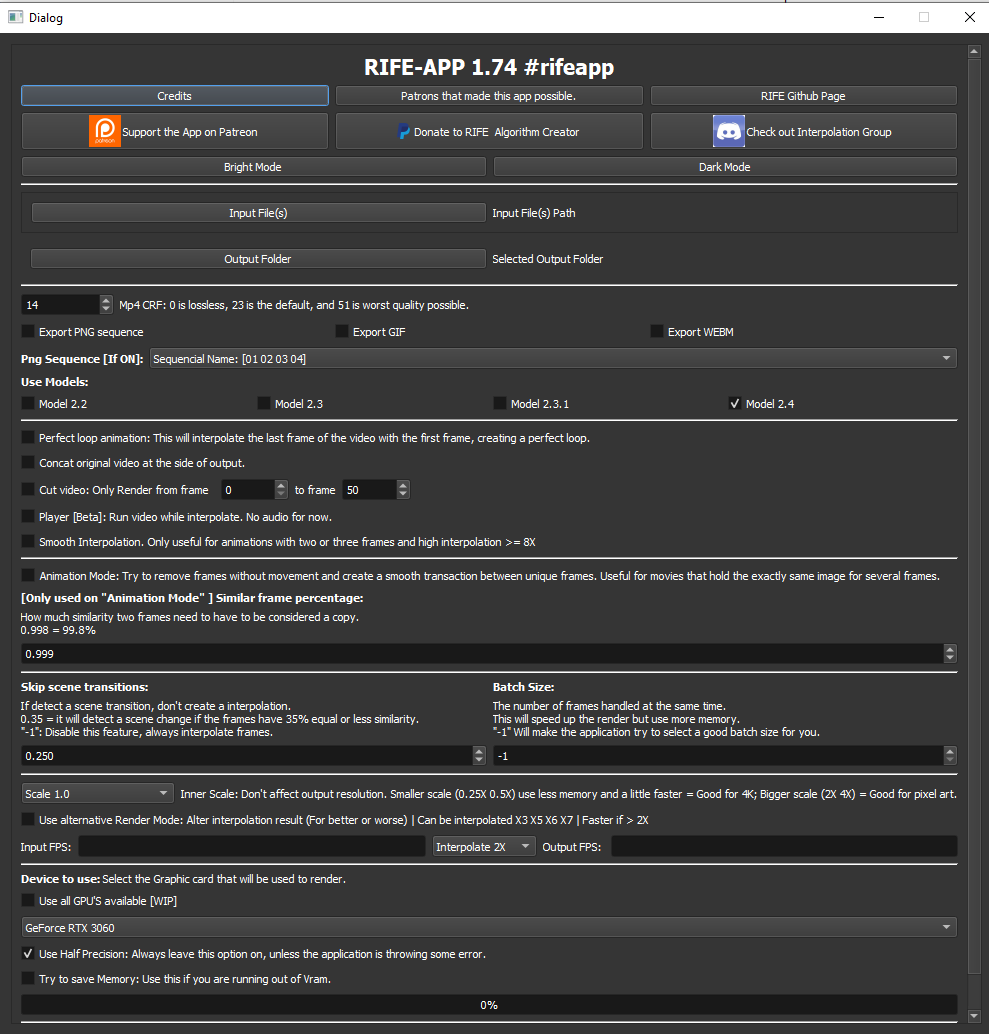Open the GeForce RTX 3060 device dropdown

489,928
